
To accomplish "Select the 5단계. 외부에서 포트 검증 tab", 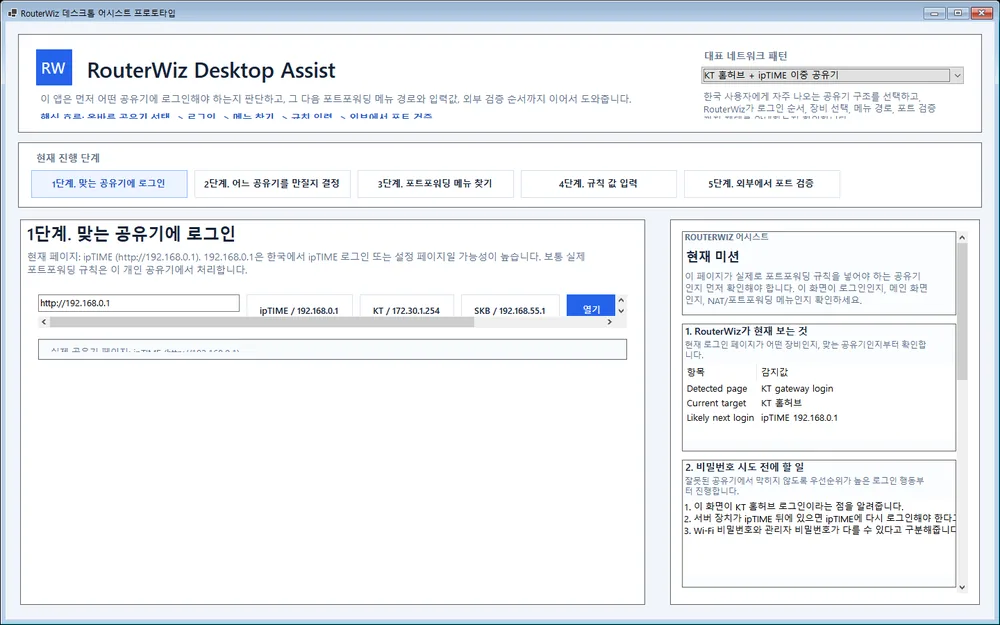I will 761,184.
